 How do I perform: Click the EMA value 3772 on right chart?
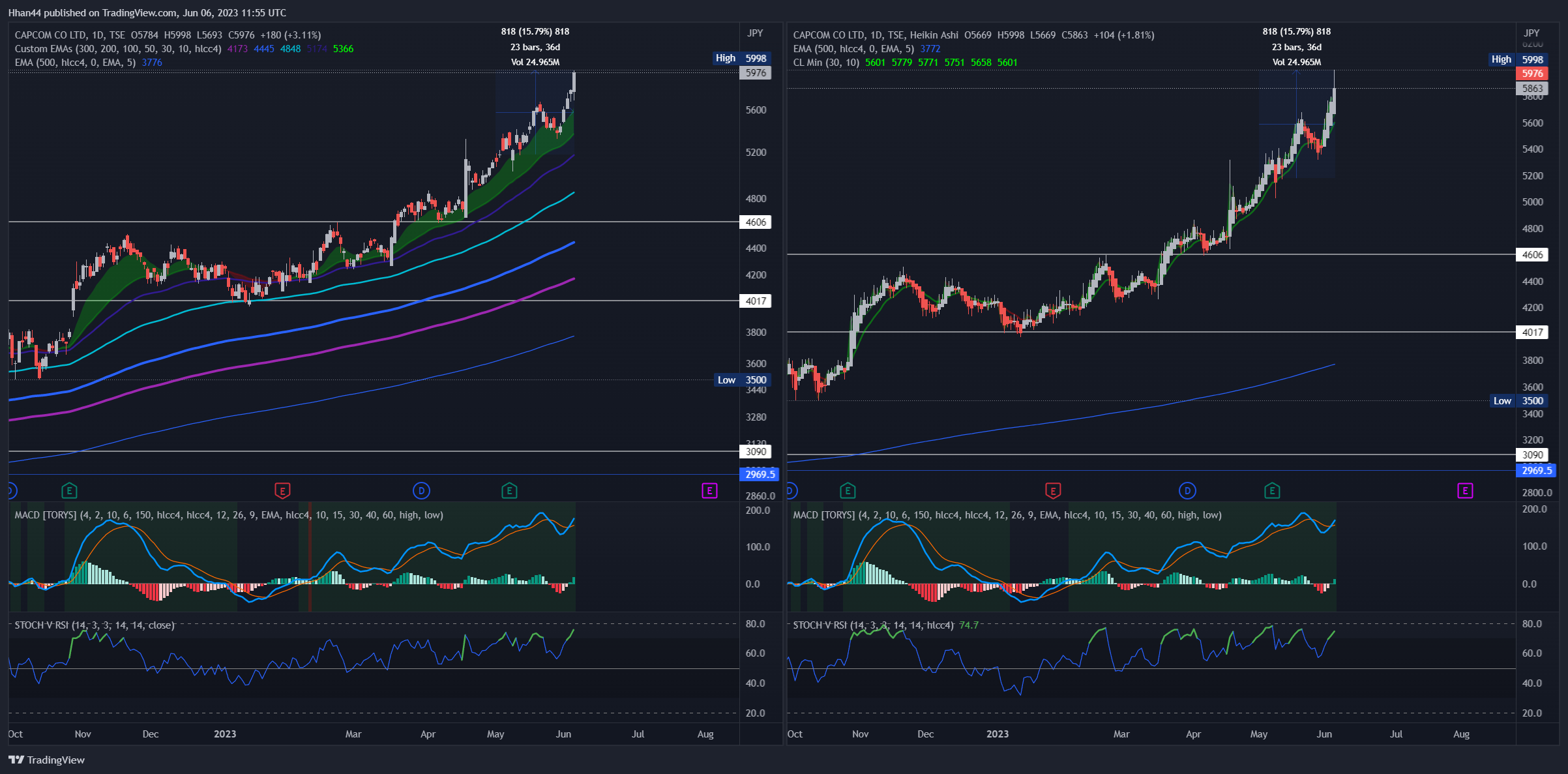coord(930,49)
